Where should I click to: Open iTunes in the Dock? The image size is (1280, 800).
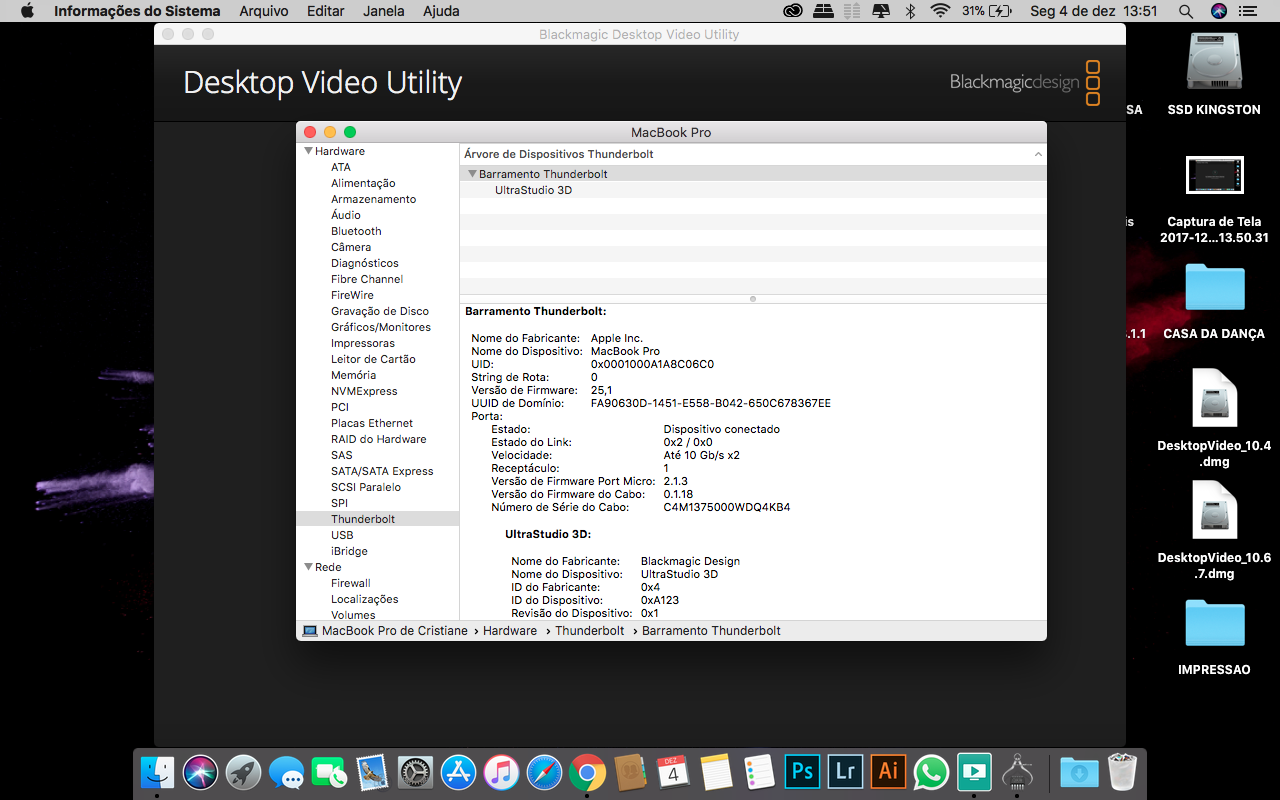pos(501,772)
